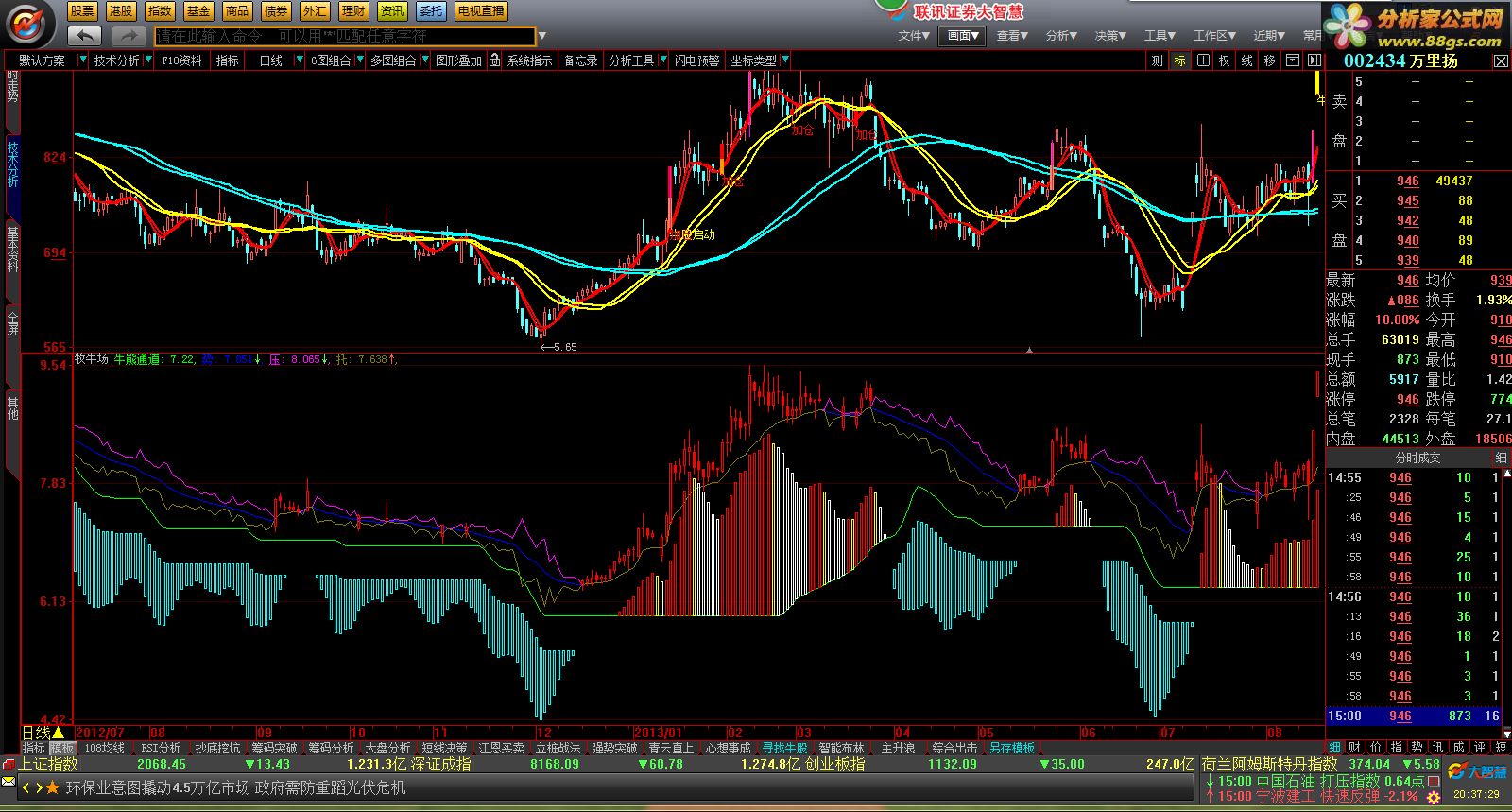Image resolution: width=1512 pixels, height=812 pixels.
Task: Click the 细 detail button beside 分时成交
Action: [1501, 458]
